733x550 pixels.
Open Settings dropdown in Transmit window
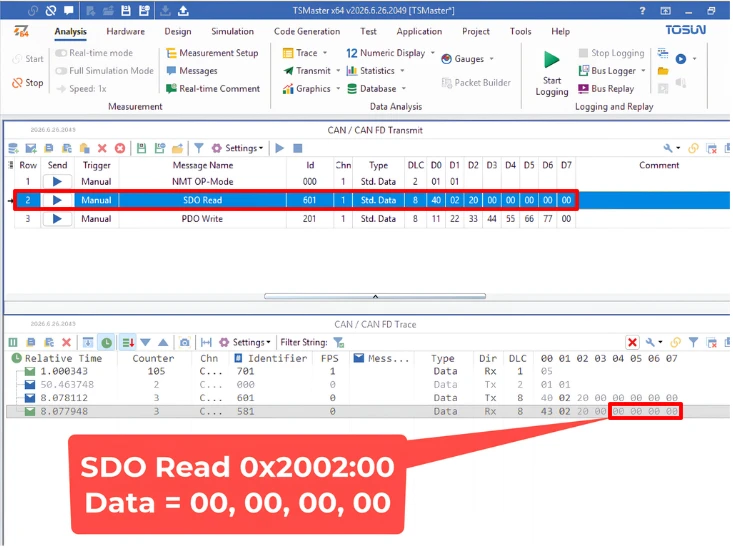237,148
